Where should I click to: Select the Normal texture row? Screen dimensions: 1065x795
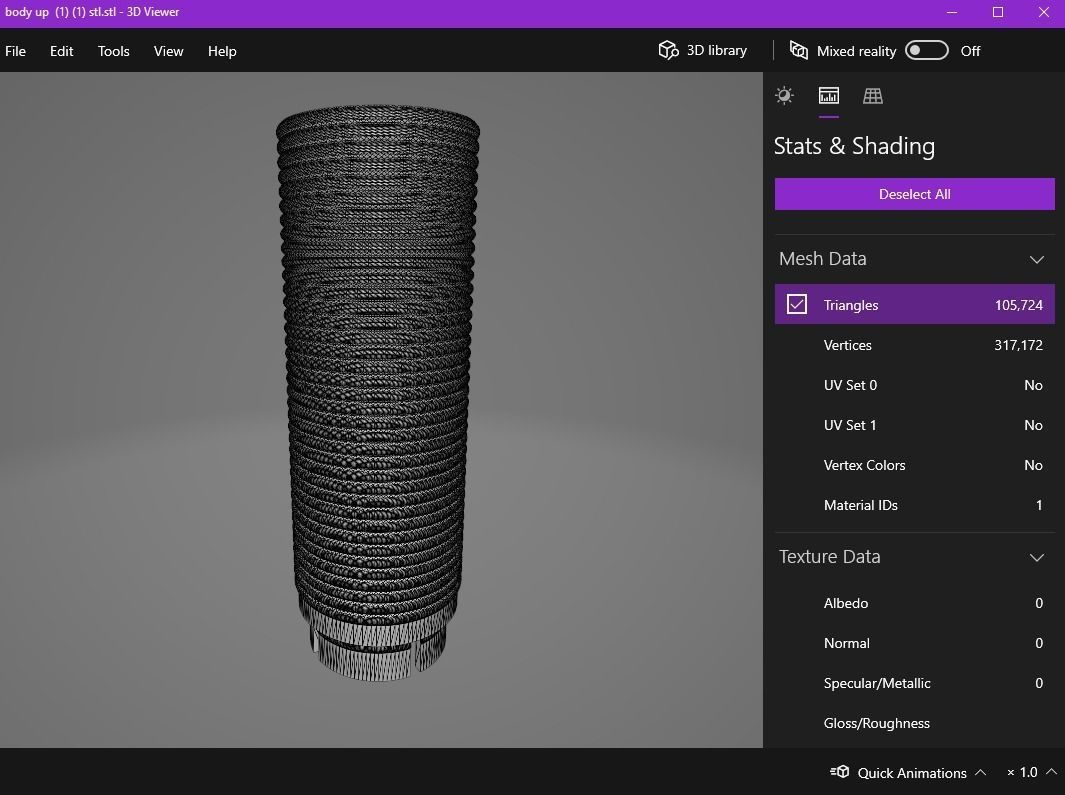(x=914, y=643)
